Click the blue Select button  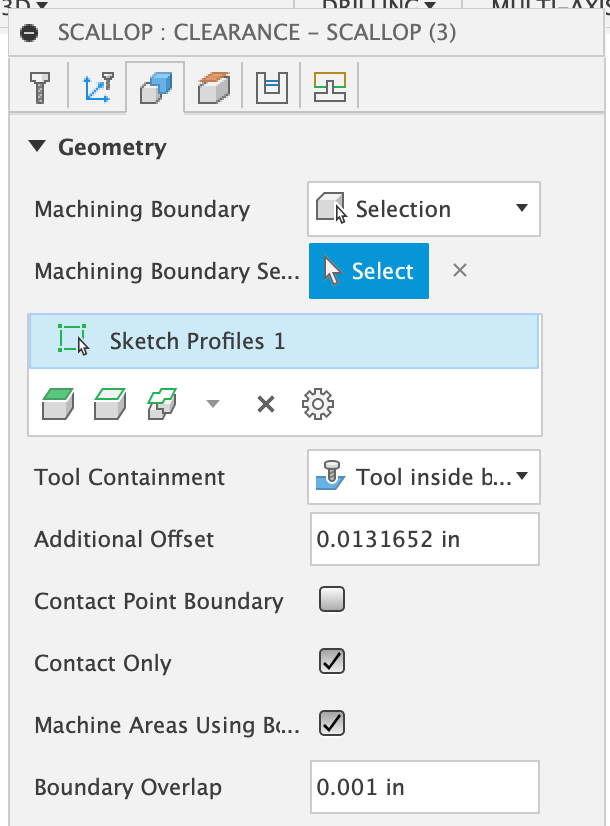(369, 271)
